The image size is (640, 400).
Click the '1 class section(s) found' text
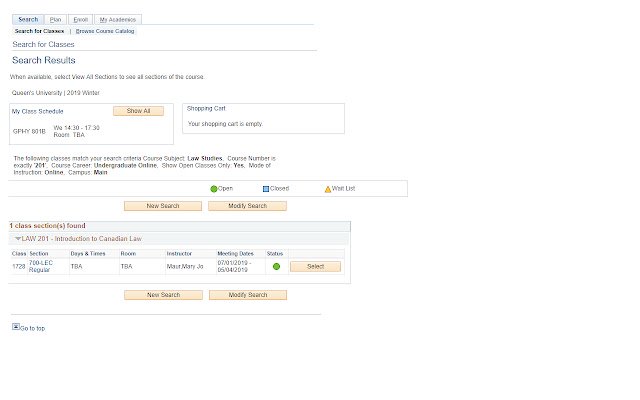[x=47, y=226]
